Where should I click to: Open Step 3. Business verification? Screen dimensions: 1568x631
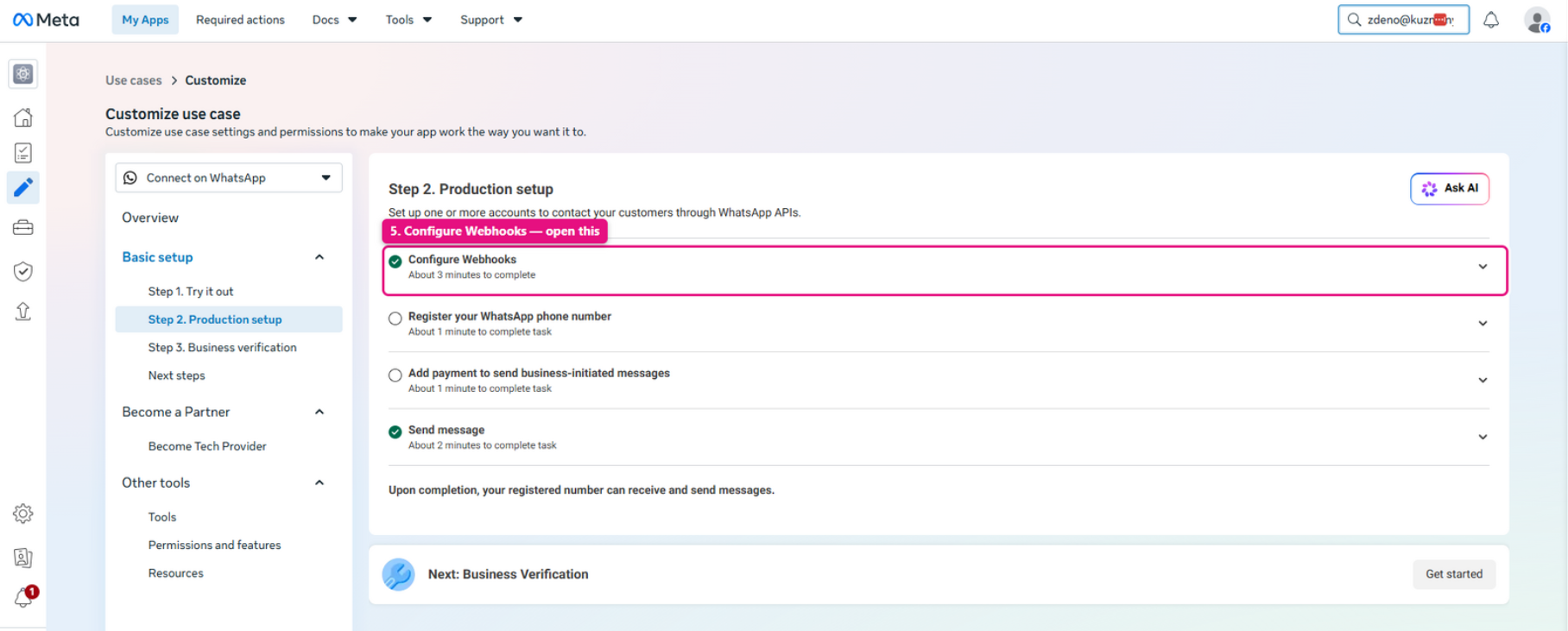223,347
